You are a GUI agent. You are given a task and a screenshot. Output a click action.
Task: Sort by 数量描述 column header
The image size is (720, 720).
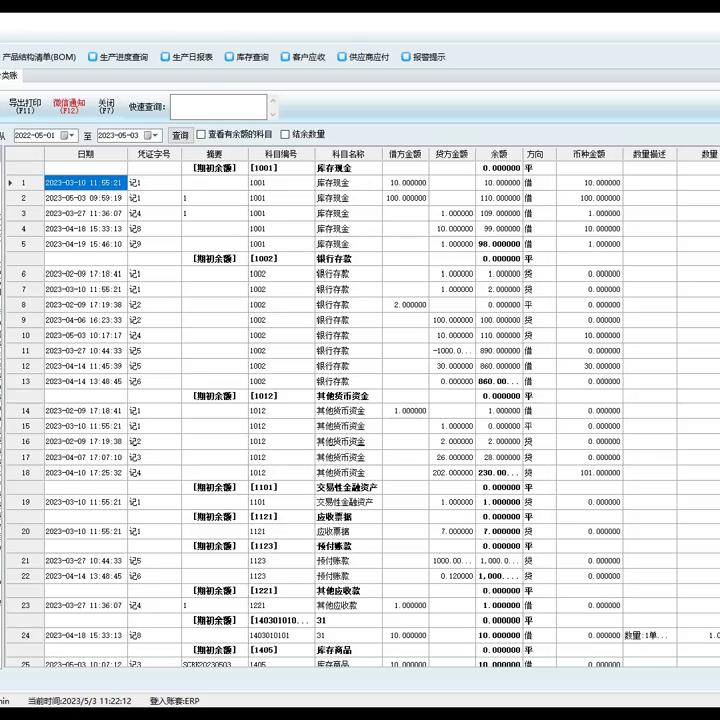(x=649, y=154)
